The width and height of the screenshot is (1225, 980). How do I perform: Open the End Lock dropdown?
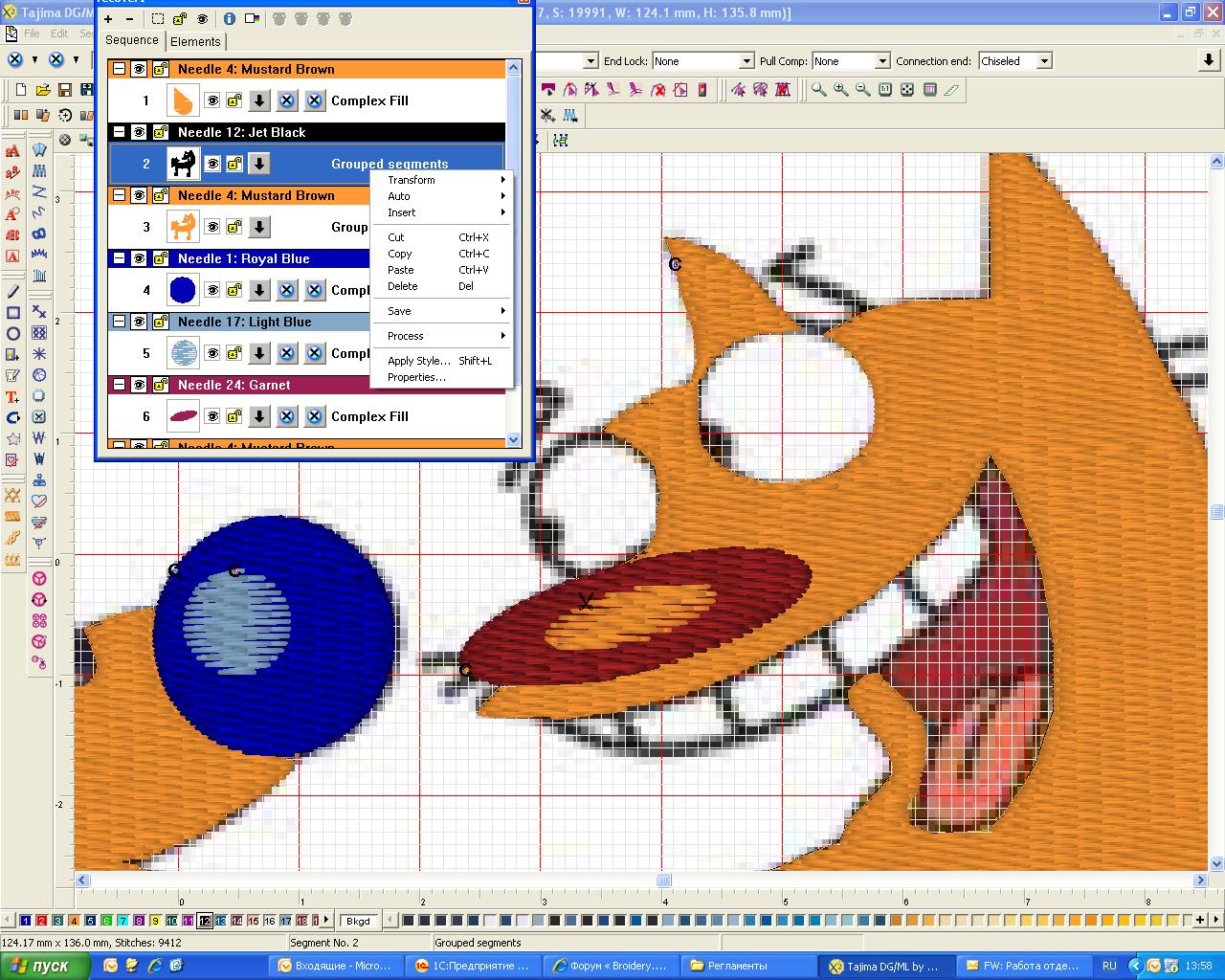[746, 61]
